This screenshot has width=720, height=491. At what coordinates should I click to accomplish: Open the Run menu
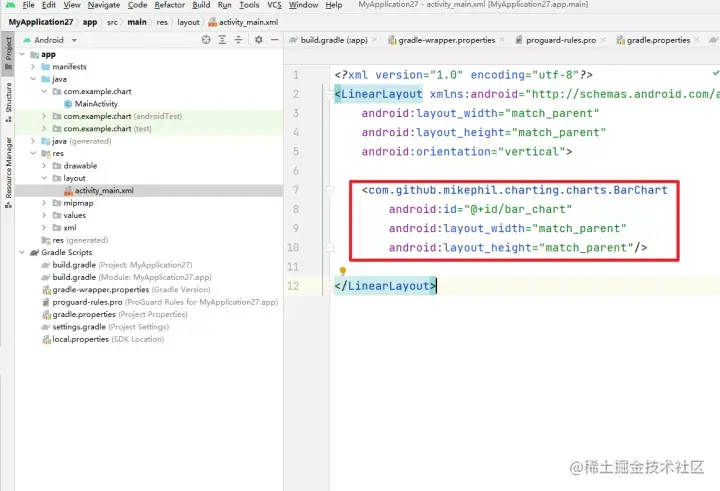coord(225,5)
